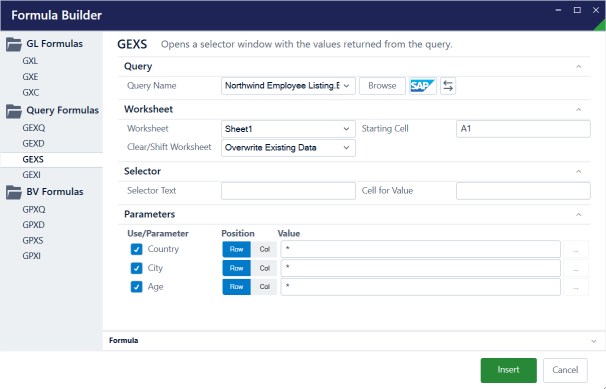Viewport: 606px width, 389px height.
Task: Uncheck the City parameter checkbox
Action: (x=136, y=268)
